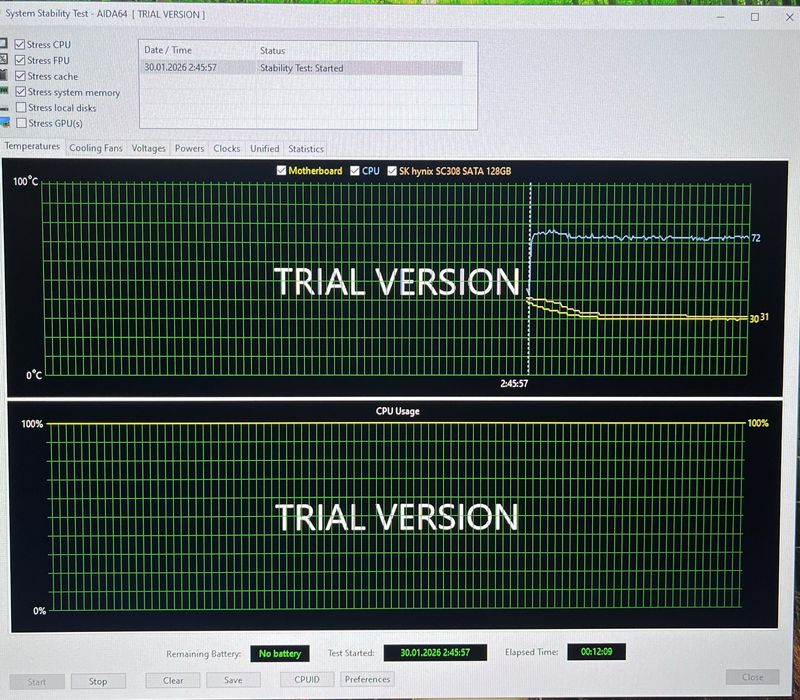Click the grayed-out Close button
Screen dimensions: 800x700
pyautogui.click(x=753, y=677)
